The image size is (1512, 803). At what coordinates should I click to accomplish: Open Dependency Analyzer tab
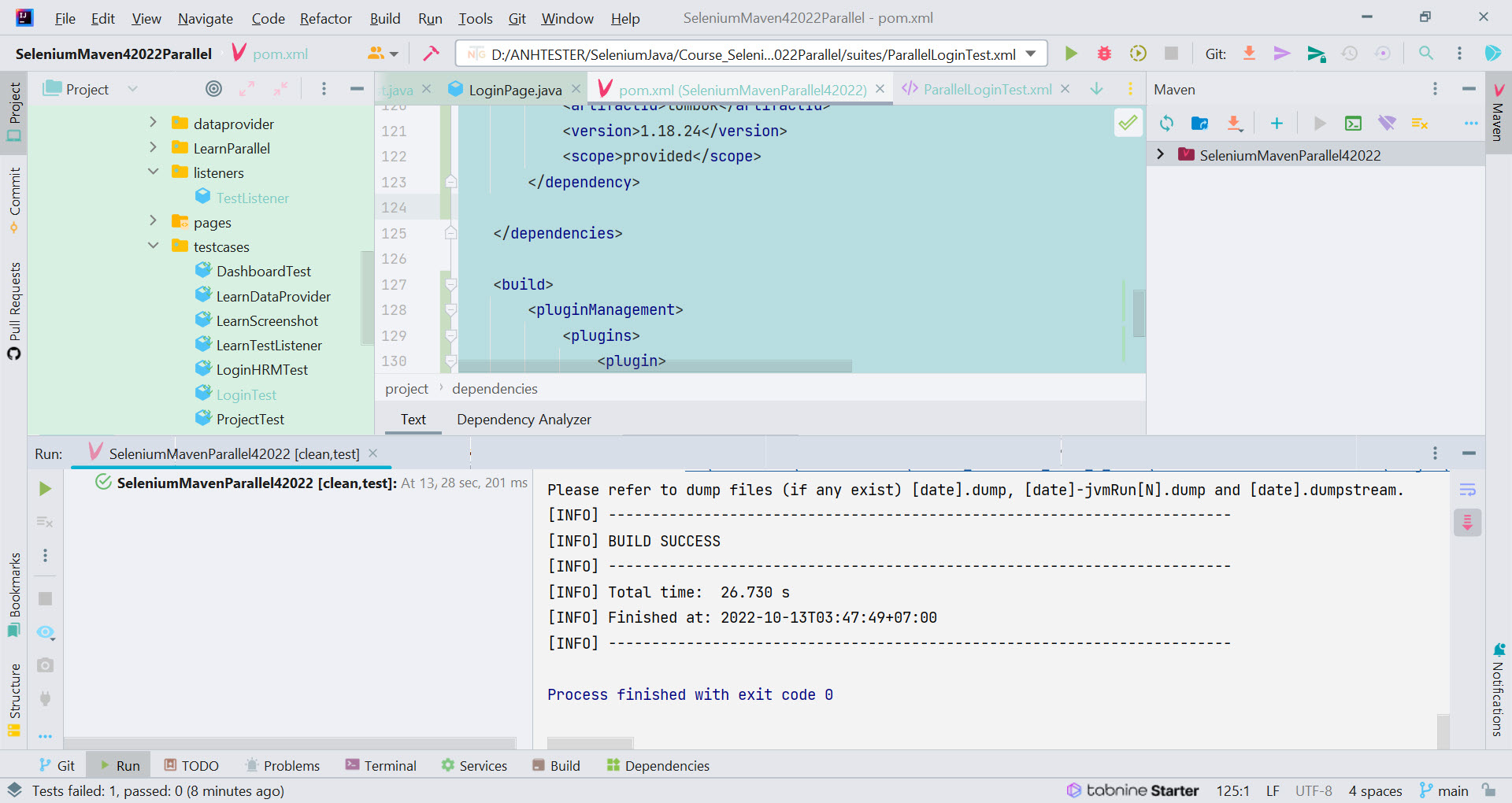click(x=524, y=420)
